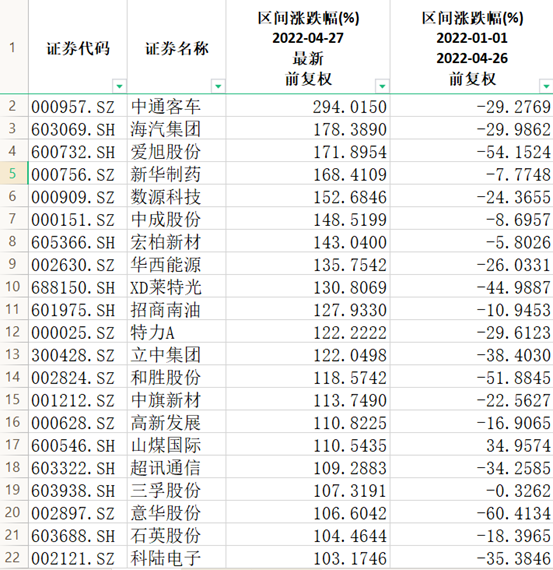The height and width of the screenshot is (570, 553).
Task: Click cell 600546.SH
Action: tap(78, 445)
